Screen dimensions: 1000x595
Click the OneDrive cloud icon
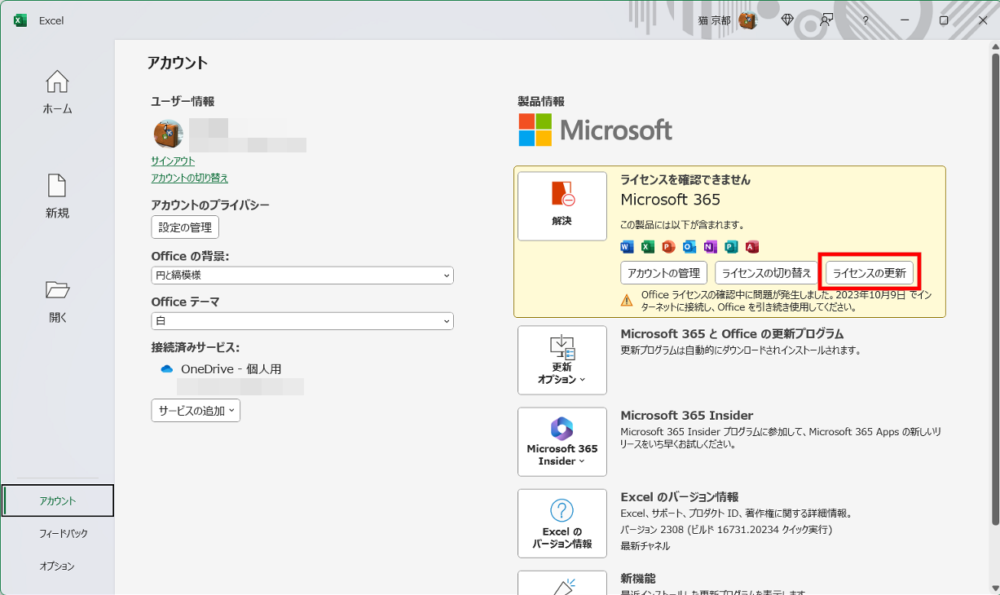pos(166,369)
